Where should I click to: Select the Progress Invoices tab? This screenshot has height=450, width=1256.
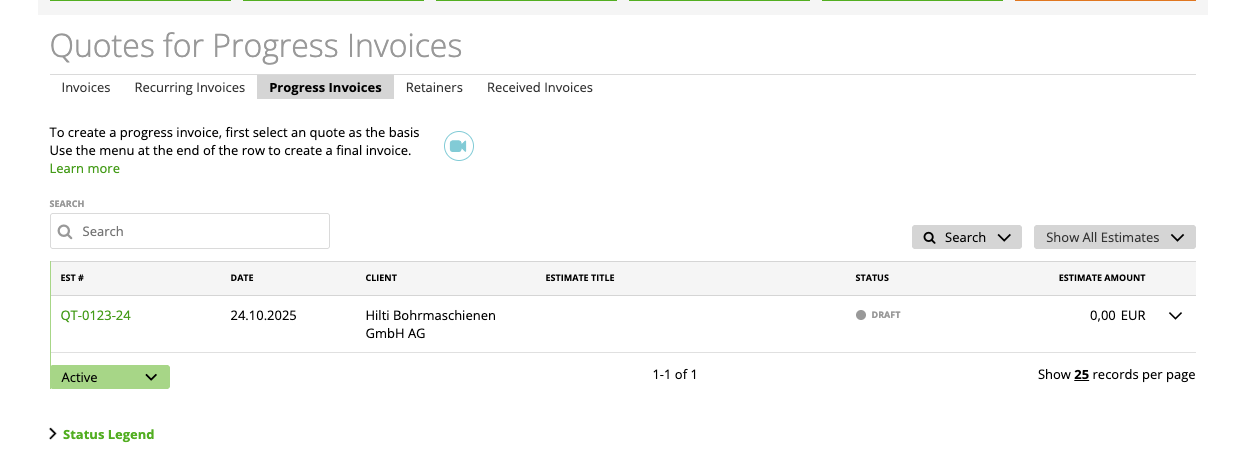[x=325, y=87]
